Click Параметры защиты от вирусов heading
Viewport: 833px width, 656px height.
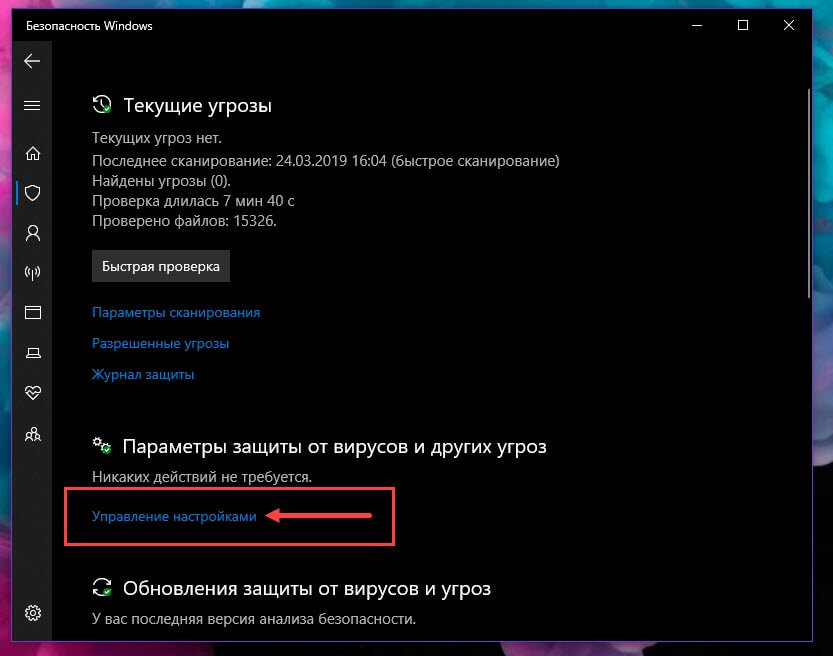[334, 447]
